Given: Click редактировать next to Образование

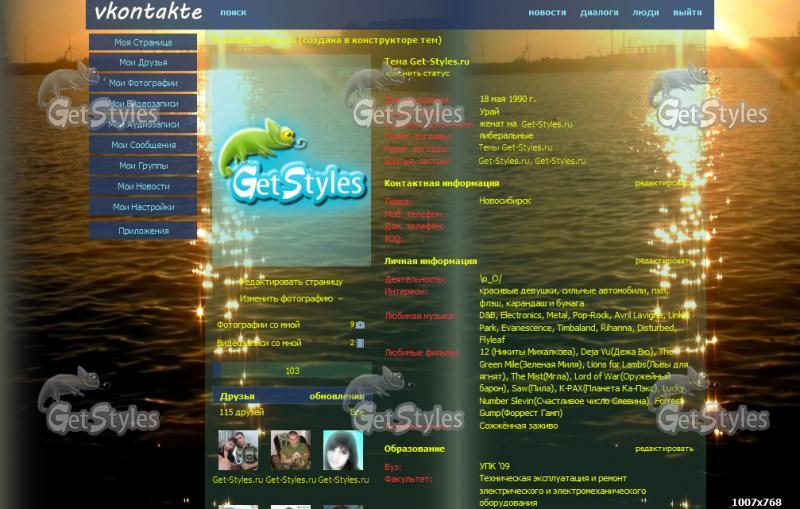Looking at the screenshot, I should tap(663, 449).
